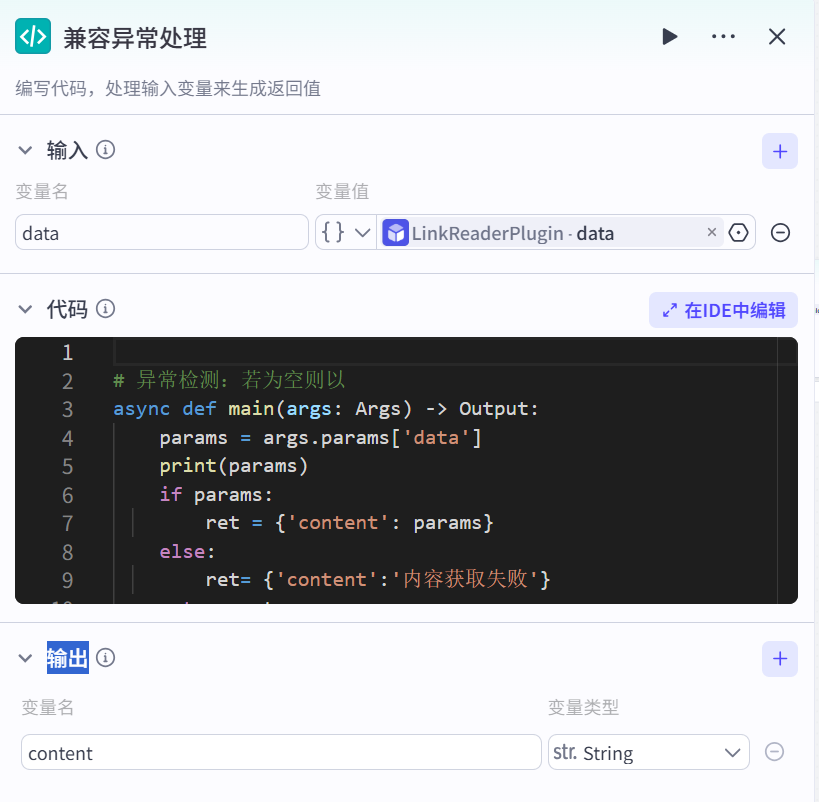
Task: Open the String variable type dropdown
Action: tap(648, 753)
